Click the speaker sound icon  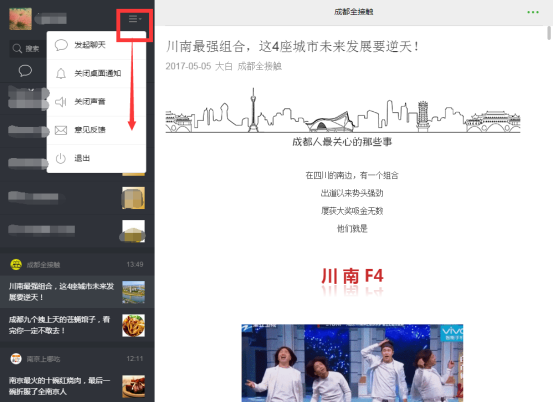point(61,102)
